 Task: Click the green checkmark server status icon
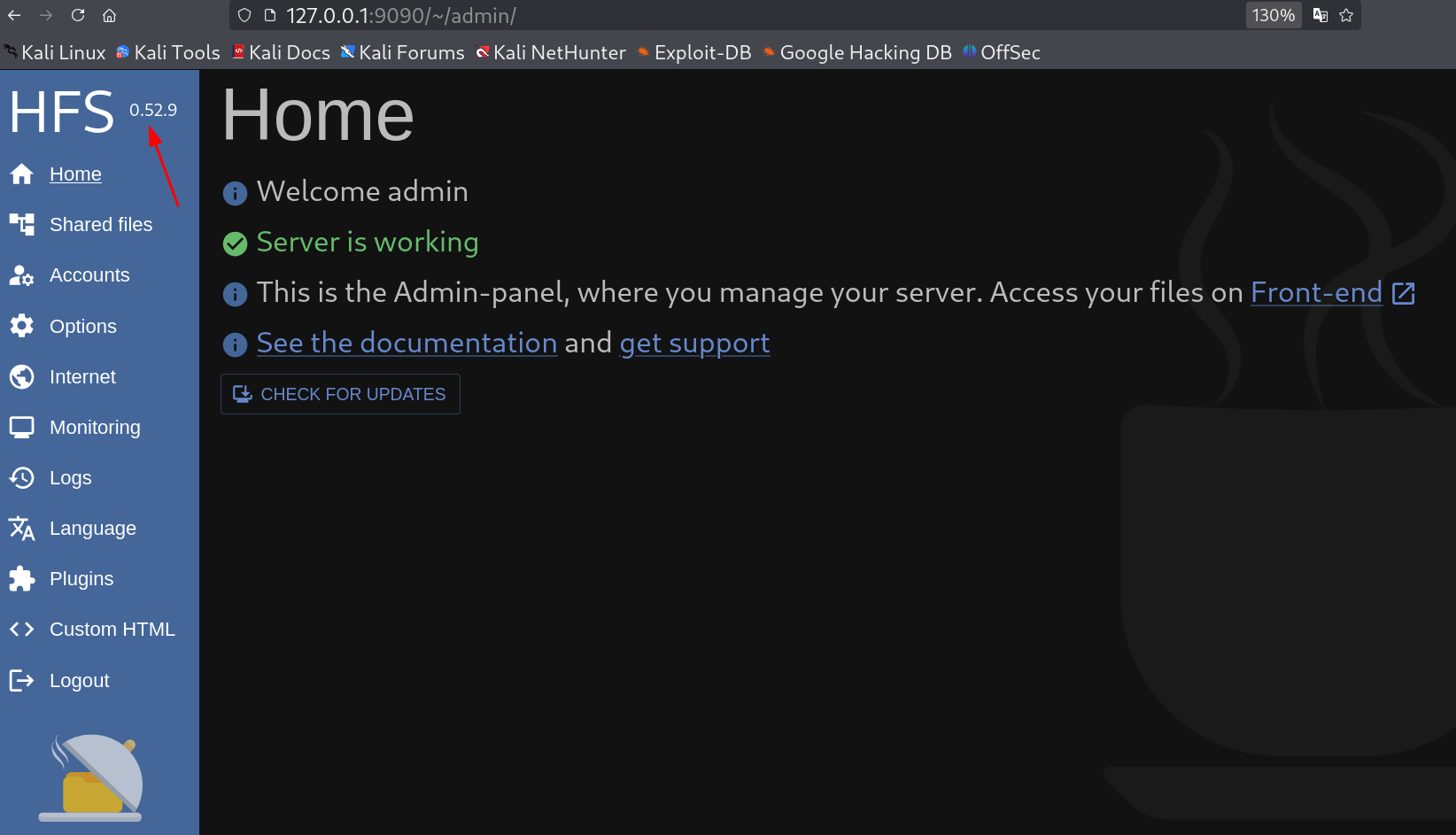tap(235, 244)
